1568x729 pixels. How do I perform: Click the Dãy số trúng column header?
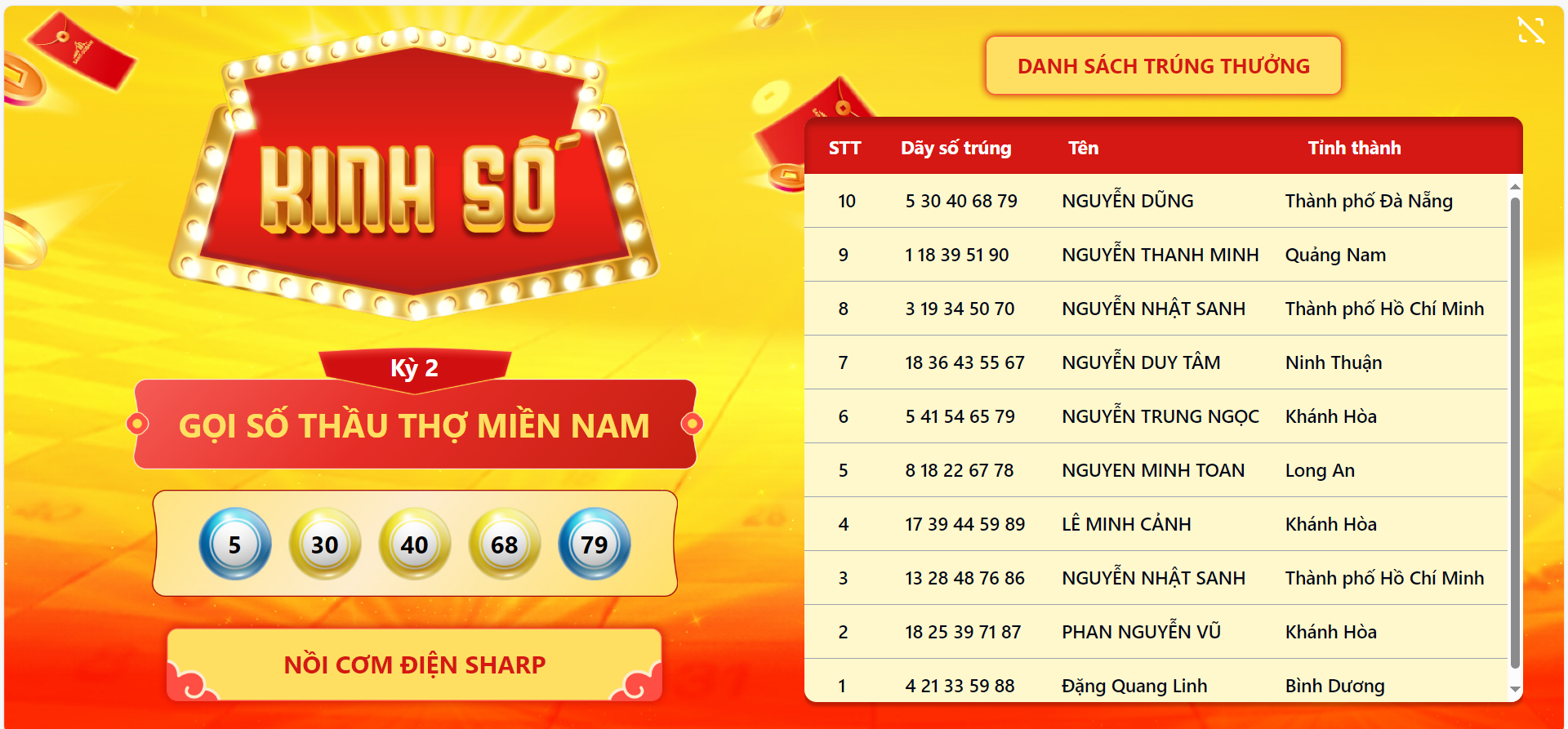[956, 148]
